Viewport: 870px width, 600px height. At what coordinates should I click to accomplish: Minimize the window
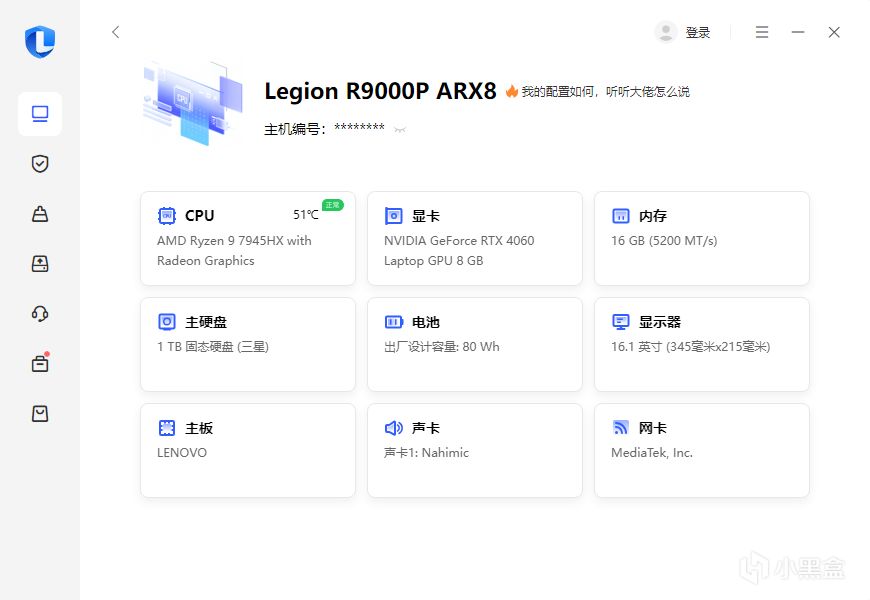tap(798, 32)
